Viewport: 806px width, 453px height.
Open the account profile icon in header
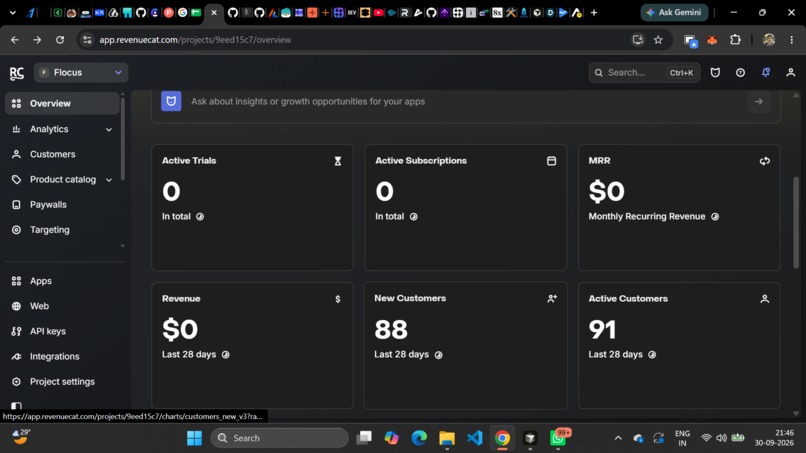pyautogui.click(x=791, y=73)
